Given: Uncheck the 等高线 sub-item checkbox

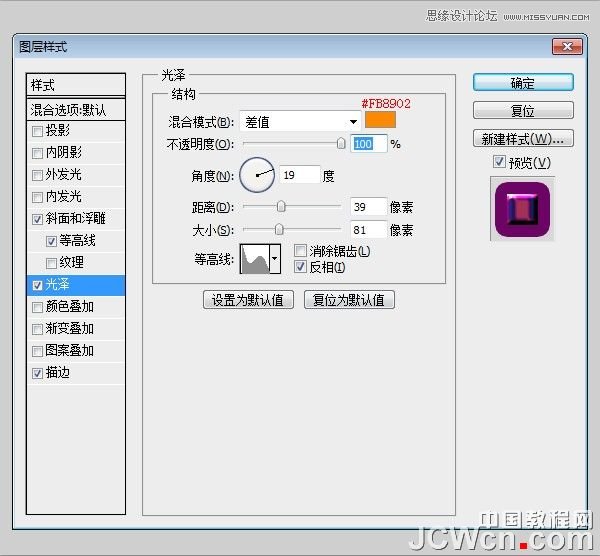Looking at the screenshot, I should 51,241.
